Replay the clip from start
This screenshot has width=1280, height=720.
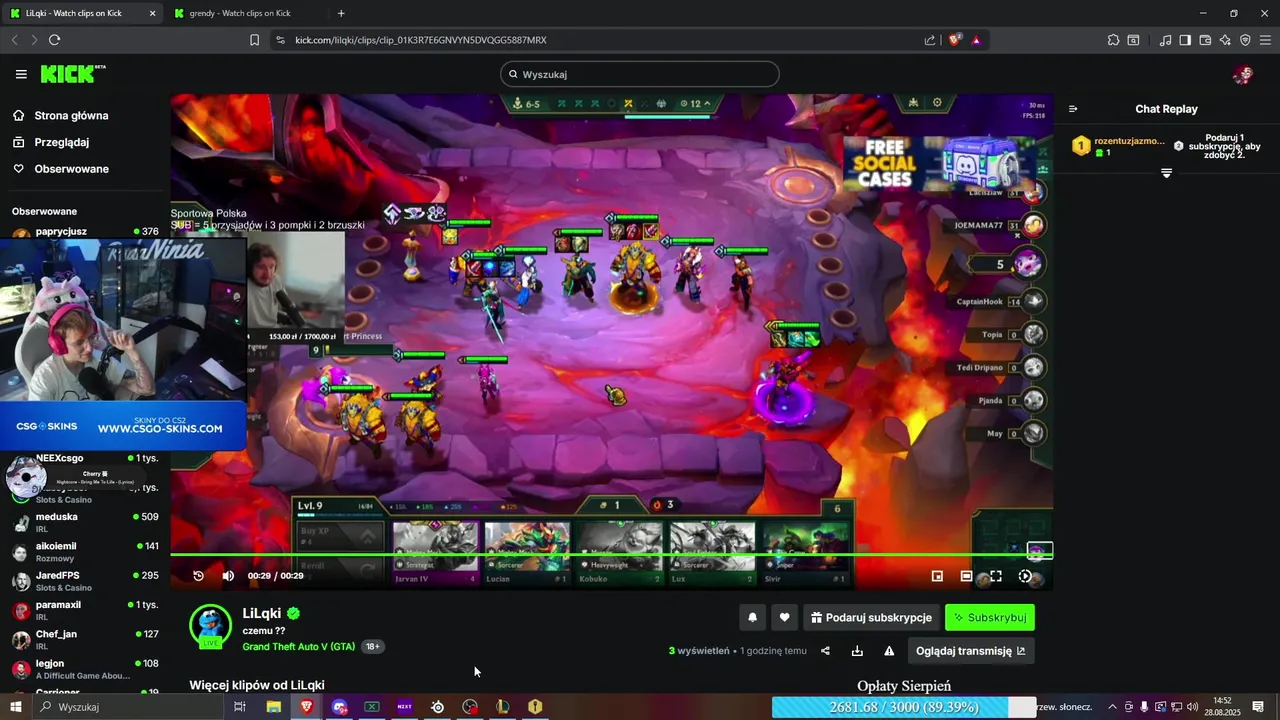(198, 576)
